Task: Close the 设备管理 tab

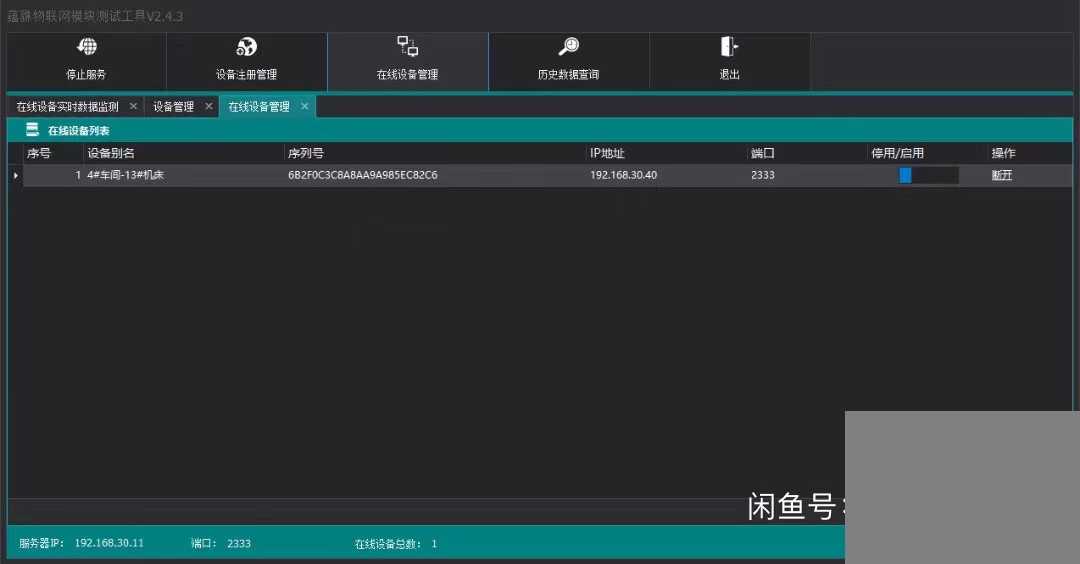Action: coord(209,106)
